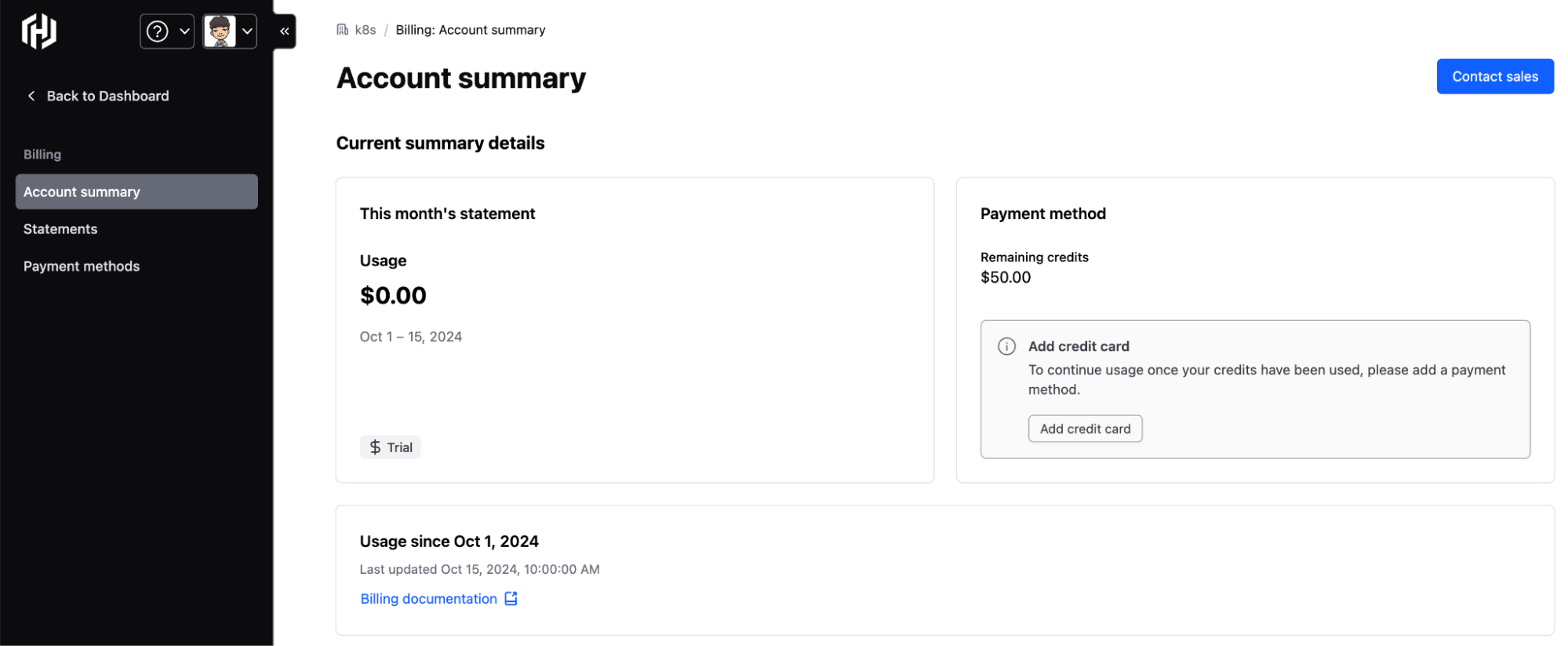Click the help question mark icon
The image size is (1568, 646).
tap(158, 31)
